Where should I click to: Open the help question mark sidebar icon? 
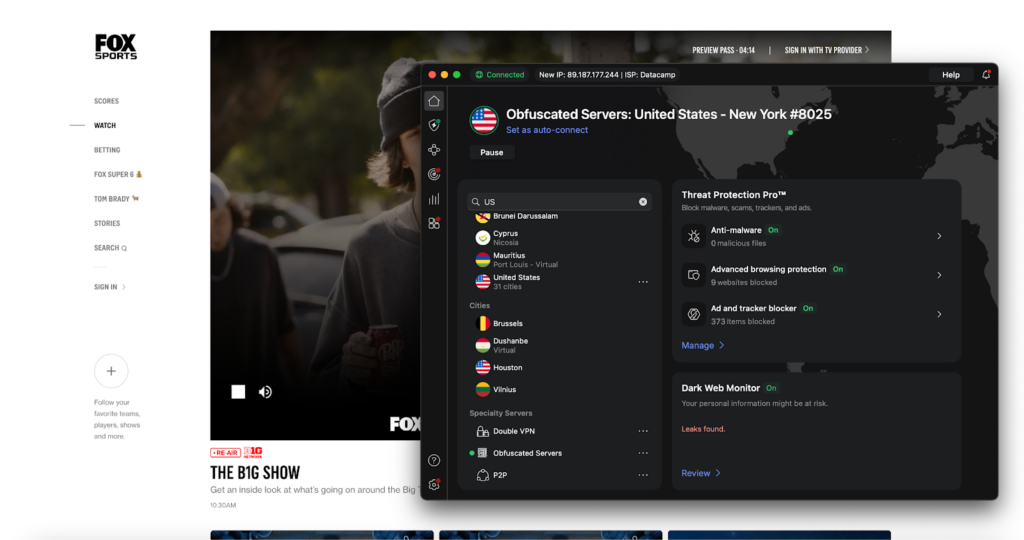coord(434,460)
